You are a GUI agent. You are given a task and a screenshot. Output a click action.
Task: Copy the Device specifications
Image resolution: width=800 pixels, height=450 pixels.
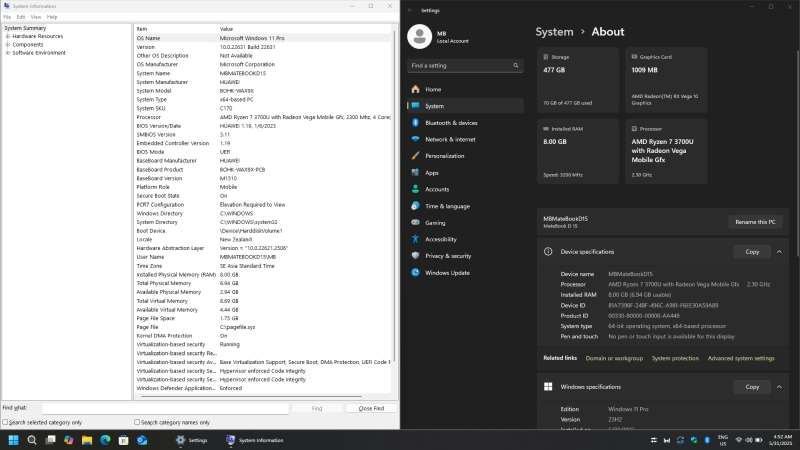pos(752,252)
